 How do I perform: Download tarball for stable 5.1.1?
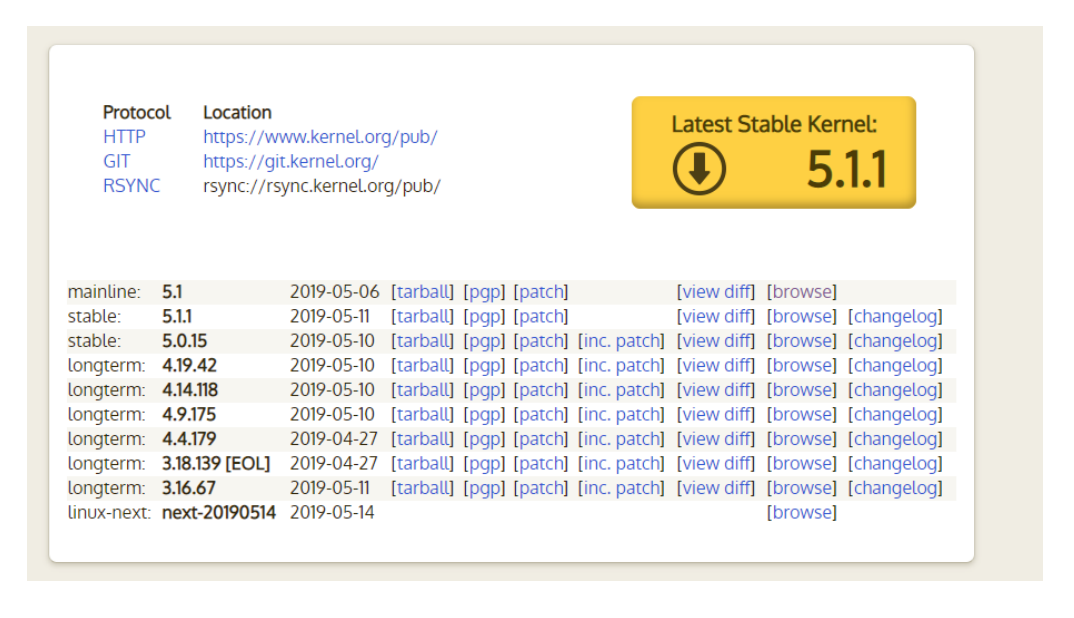(x=423, y=317)
